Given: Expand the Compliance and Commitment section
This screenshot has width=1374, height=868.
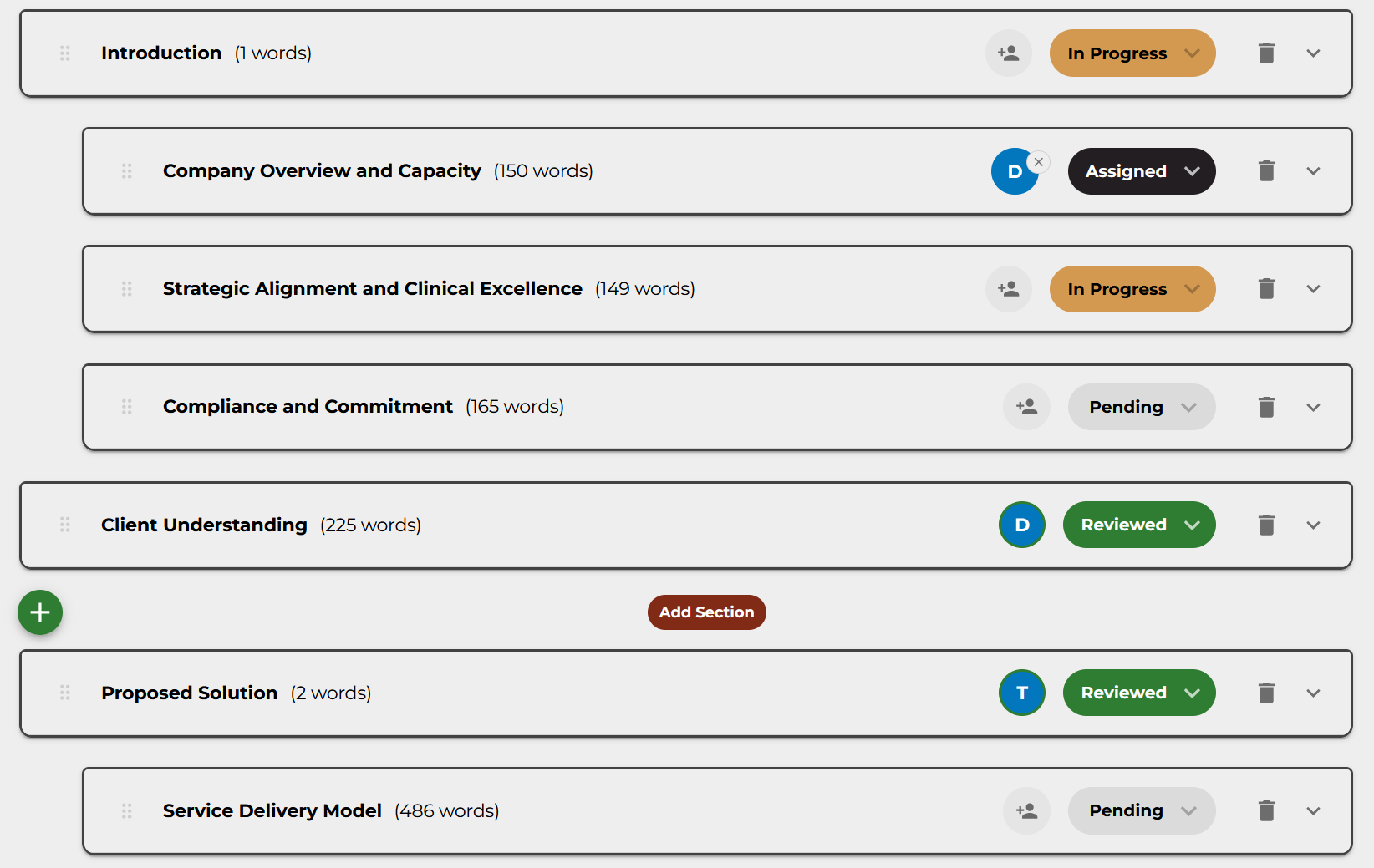Looking at the screenshot, I should pos(1313,407).
